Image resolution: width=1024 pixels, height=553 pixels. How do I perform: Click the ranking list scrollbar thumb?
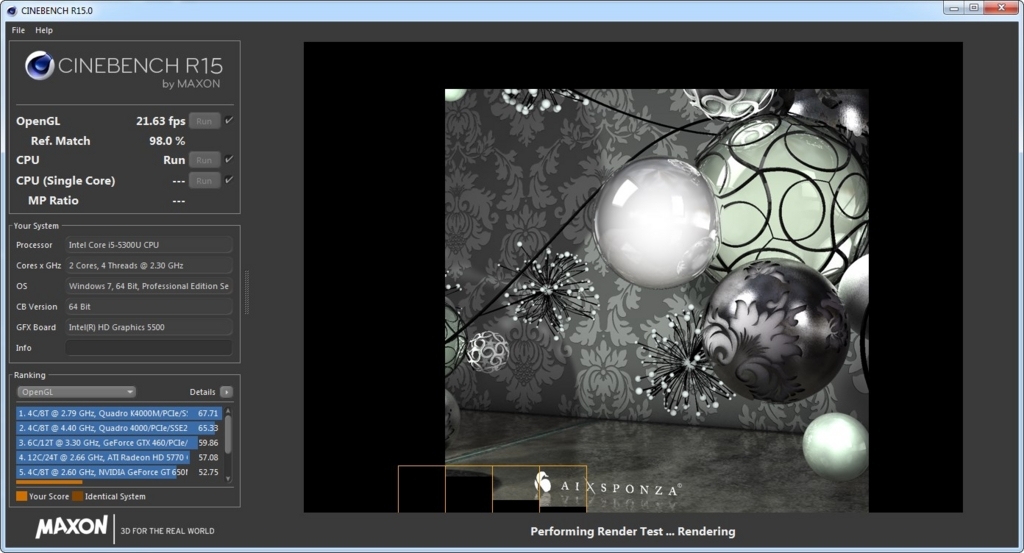(x=228, y=434)
